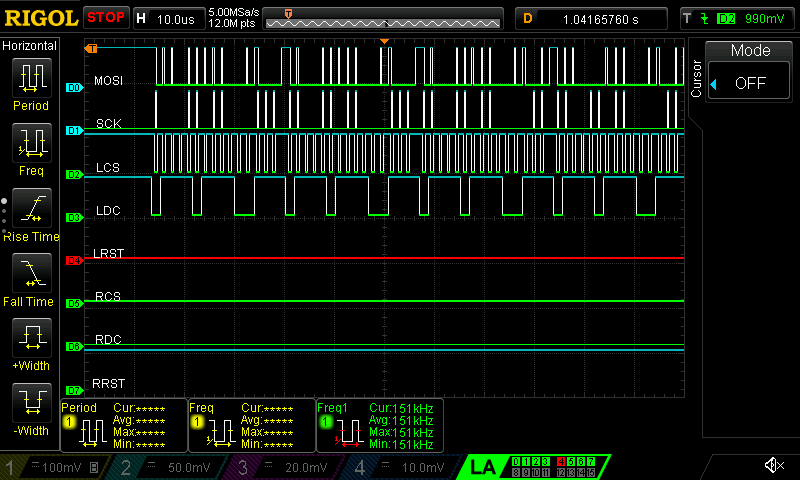This screenshot has height=480, width=800.
Task: Toggle LA digital channel 8 indicator
Action: (516, 473)
